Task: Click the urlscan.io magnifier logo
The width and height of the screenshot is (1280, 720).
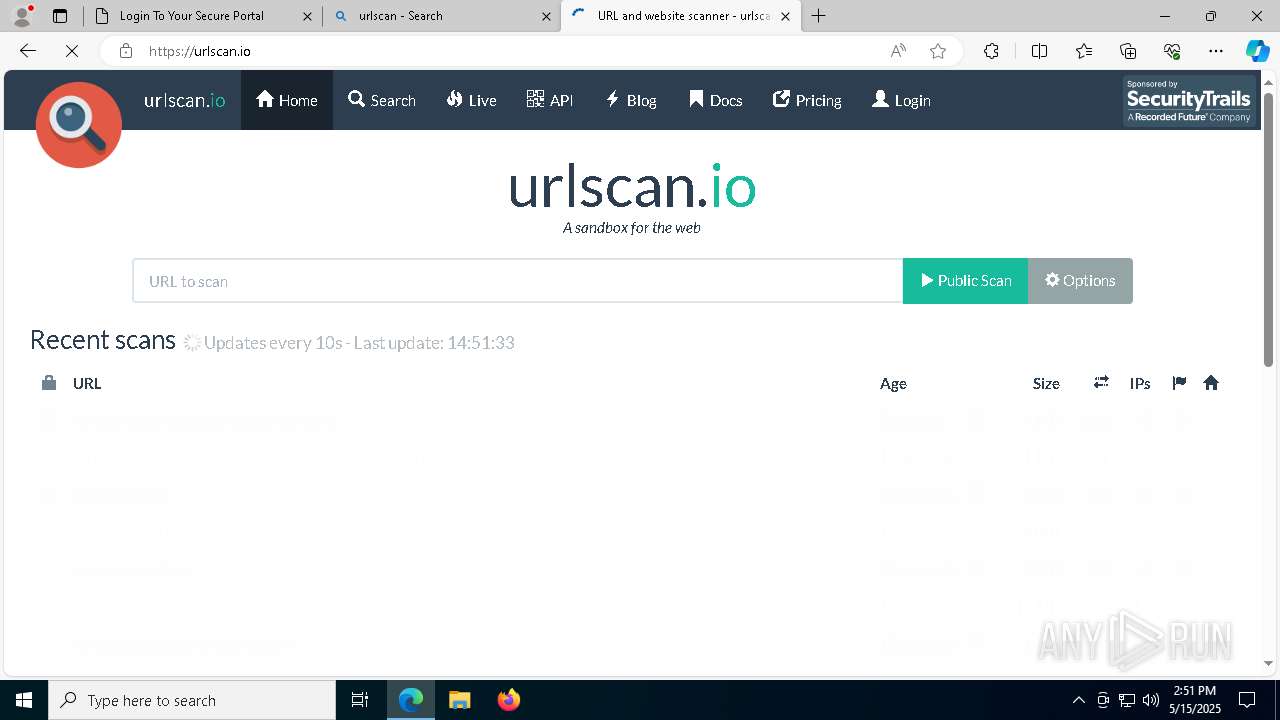Action: pos(79,125)
